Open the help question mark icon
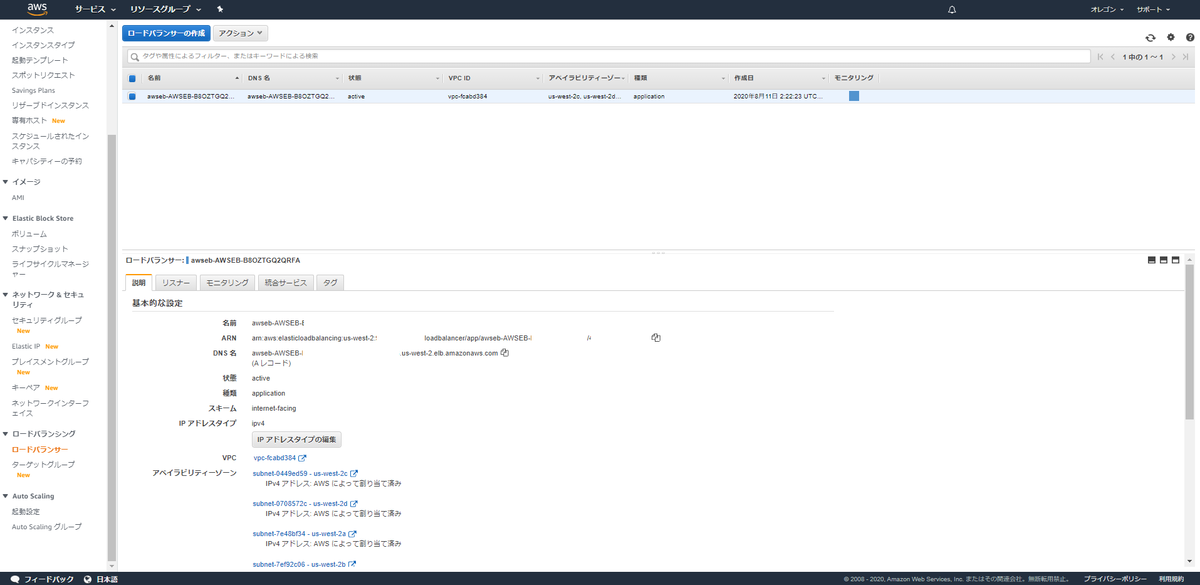Screen dimensions: 1200x585 tap(1188, 37)
